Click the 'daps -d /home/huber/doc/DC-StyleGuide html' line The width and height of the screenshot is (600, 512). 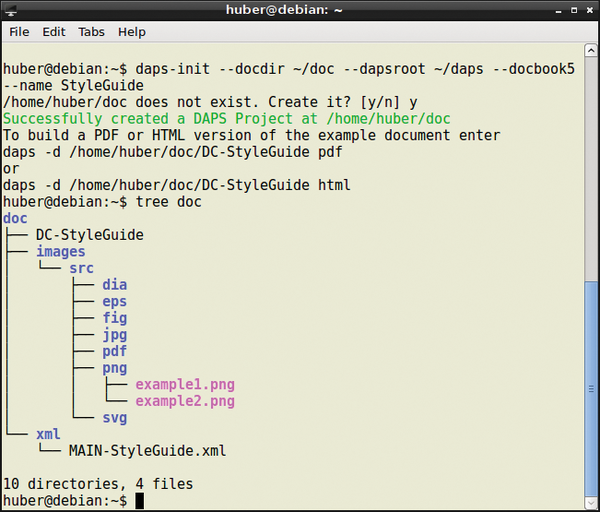click(177, 185)
